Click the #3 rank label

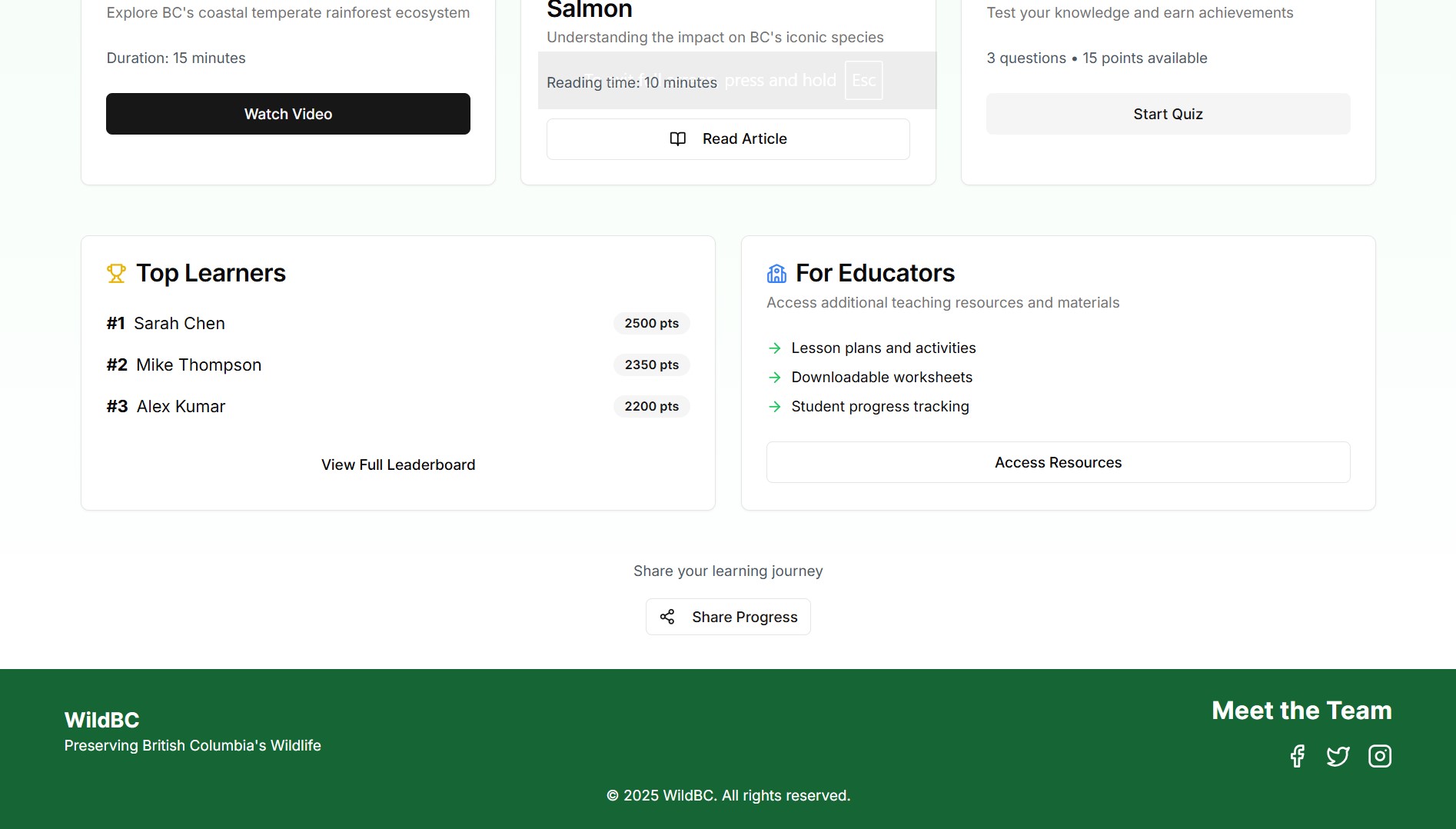117,407
